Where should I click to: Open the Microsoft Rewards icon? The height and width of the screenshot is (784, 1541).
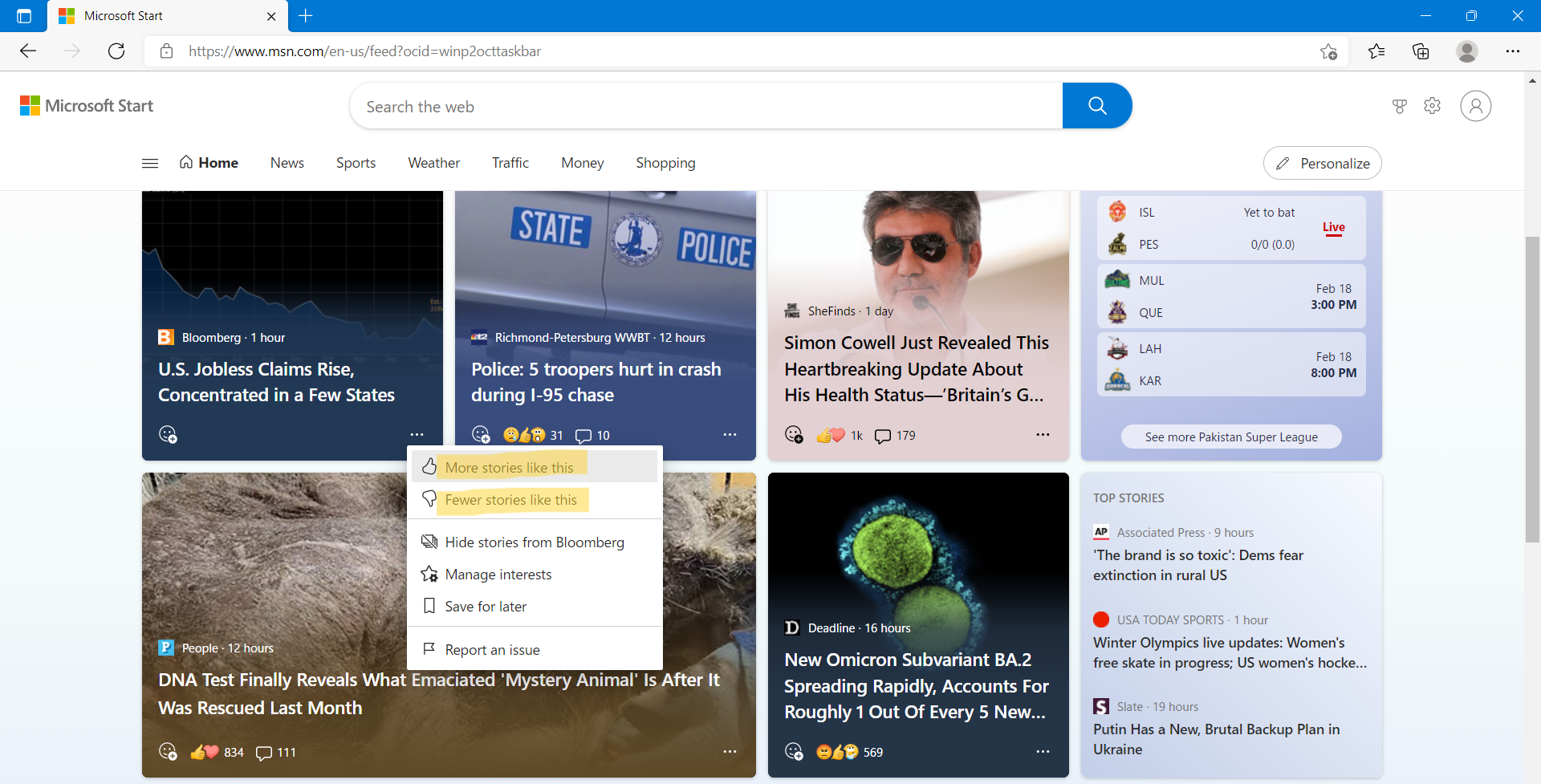(x=1400, y=105)
